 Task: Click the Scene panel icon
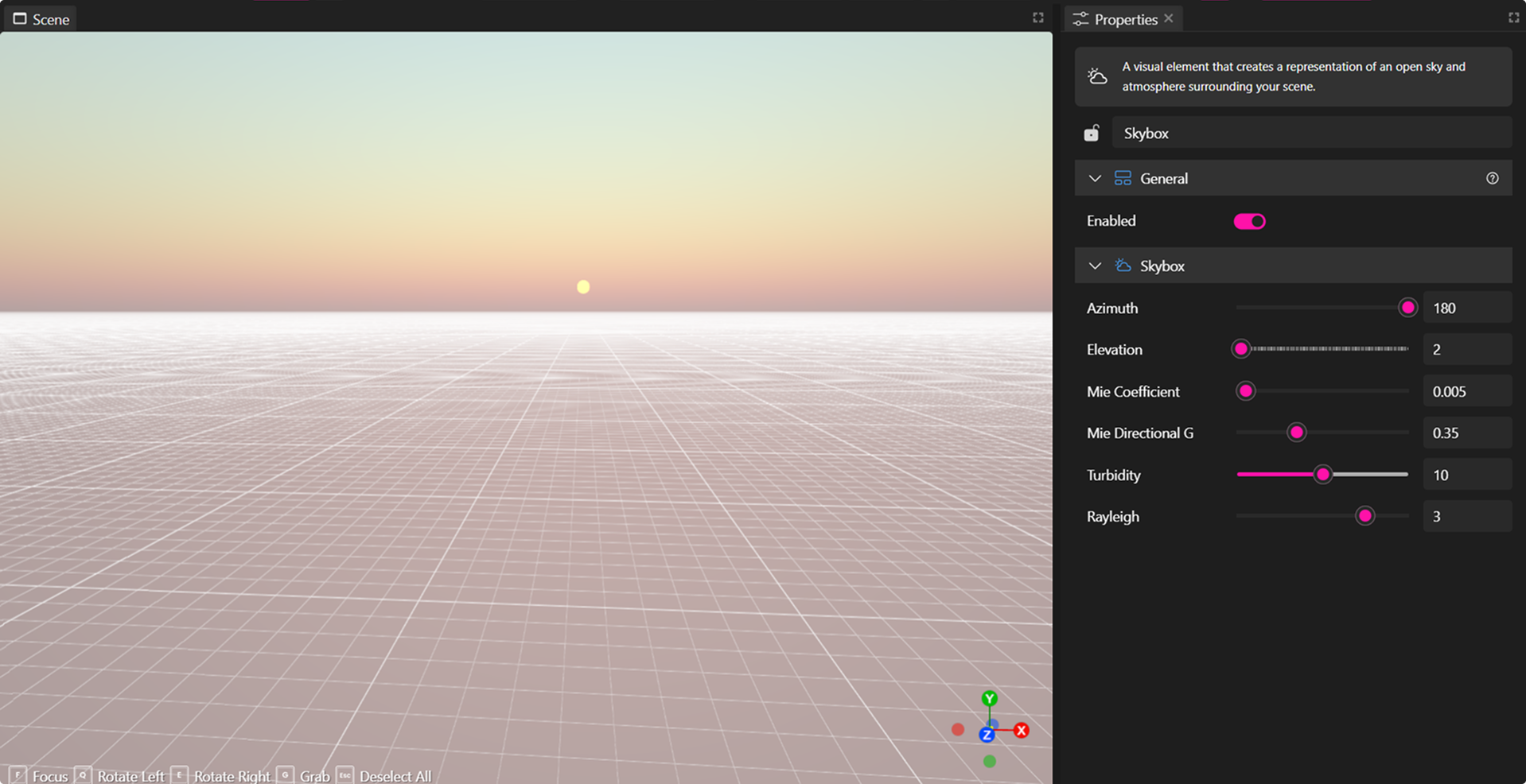pyautogui.click(x=21, y=18)
